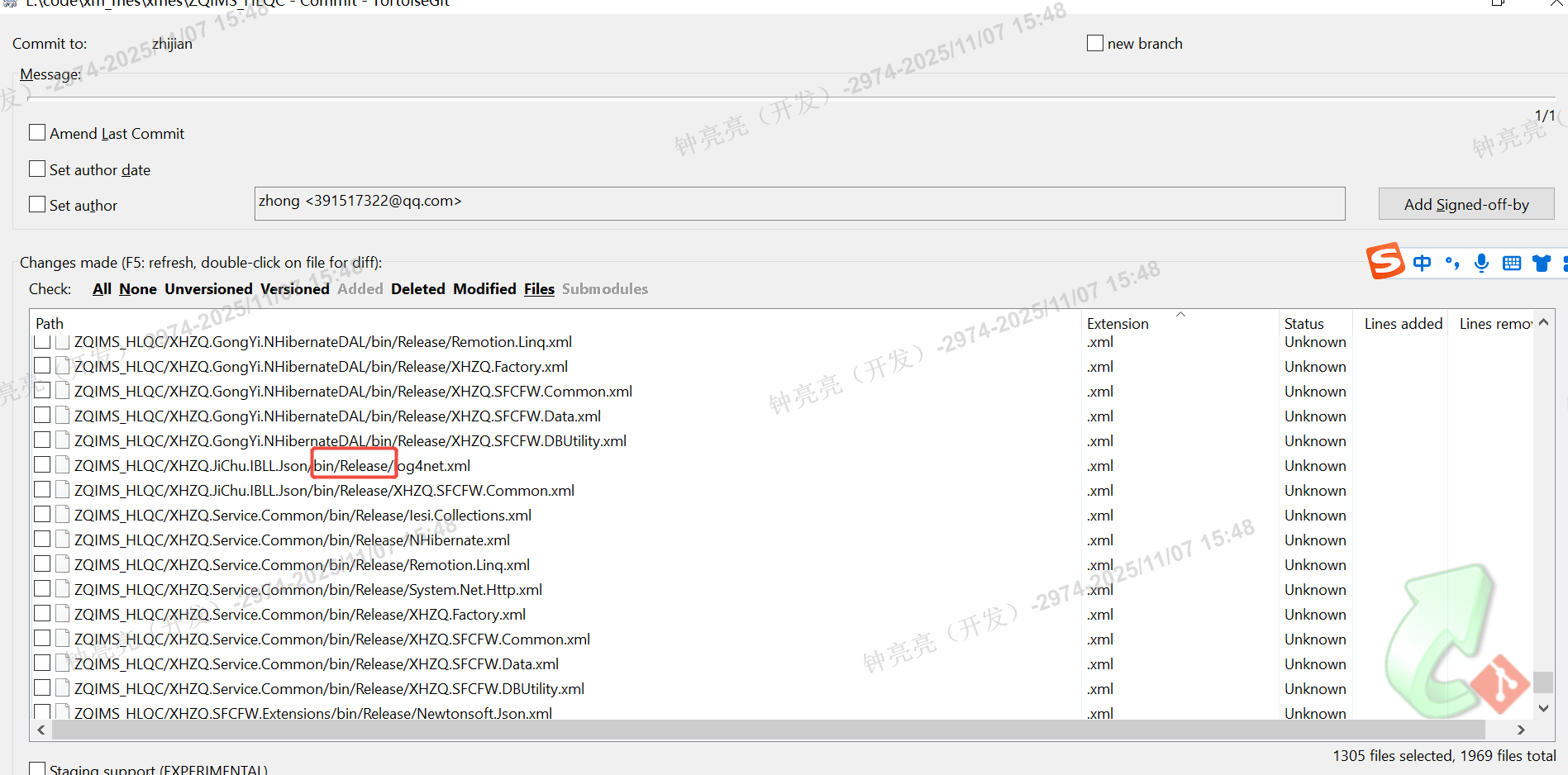Check Versioned files link
Viewport: 1568px width, 775px height.
pos(295,289)
